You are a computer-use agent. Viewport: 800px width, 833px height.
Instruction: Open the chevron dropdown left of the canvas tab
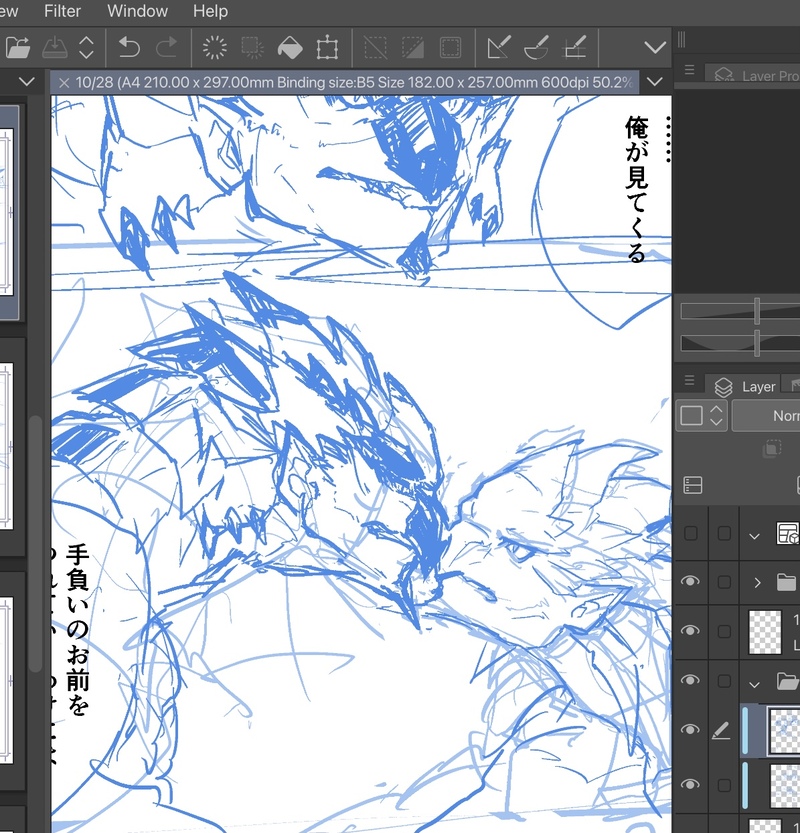tap(27, 82)
